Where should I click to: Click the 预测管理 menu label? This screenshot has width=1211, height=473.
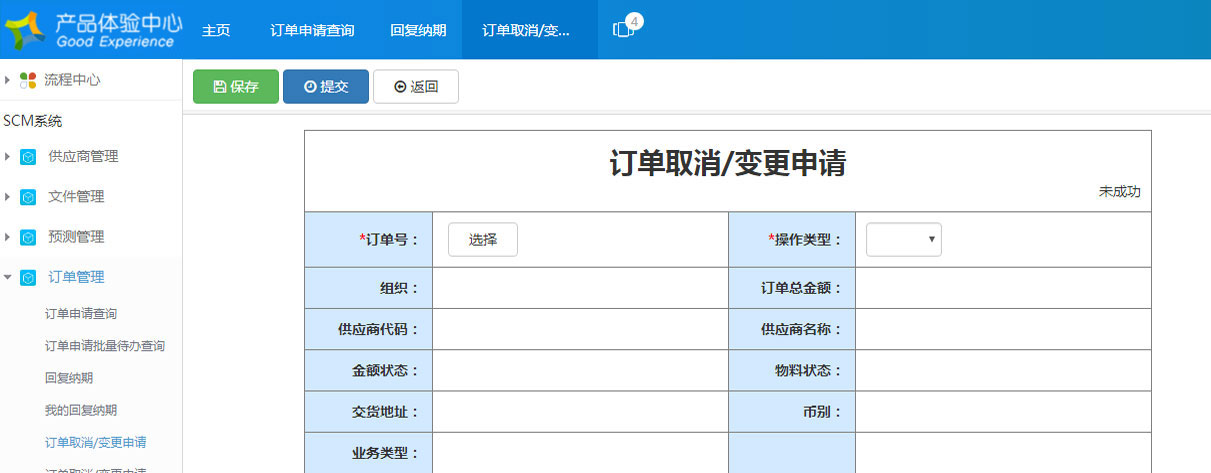coord(76,237)
